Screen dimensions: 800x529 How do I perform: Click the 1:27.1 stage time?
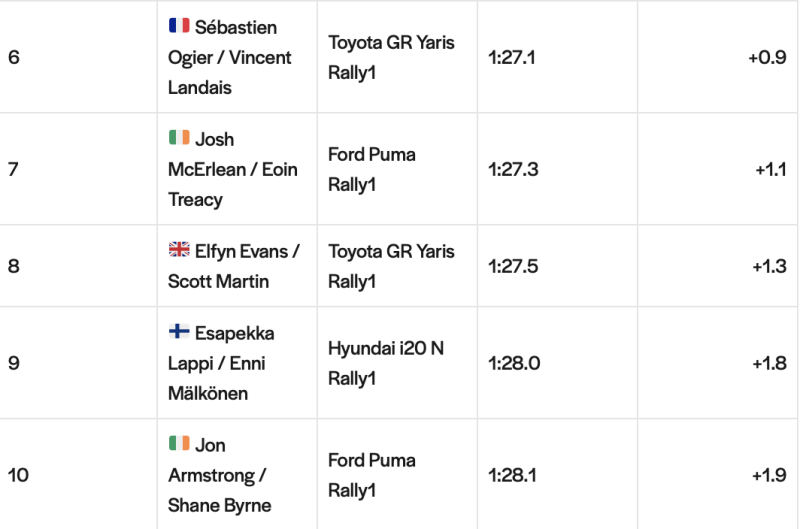[512, 58]
